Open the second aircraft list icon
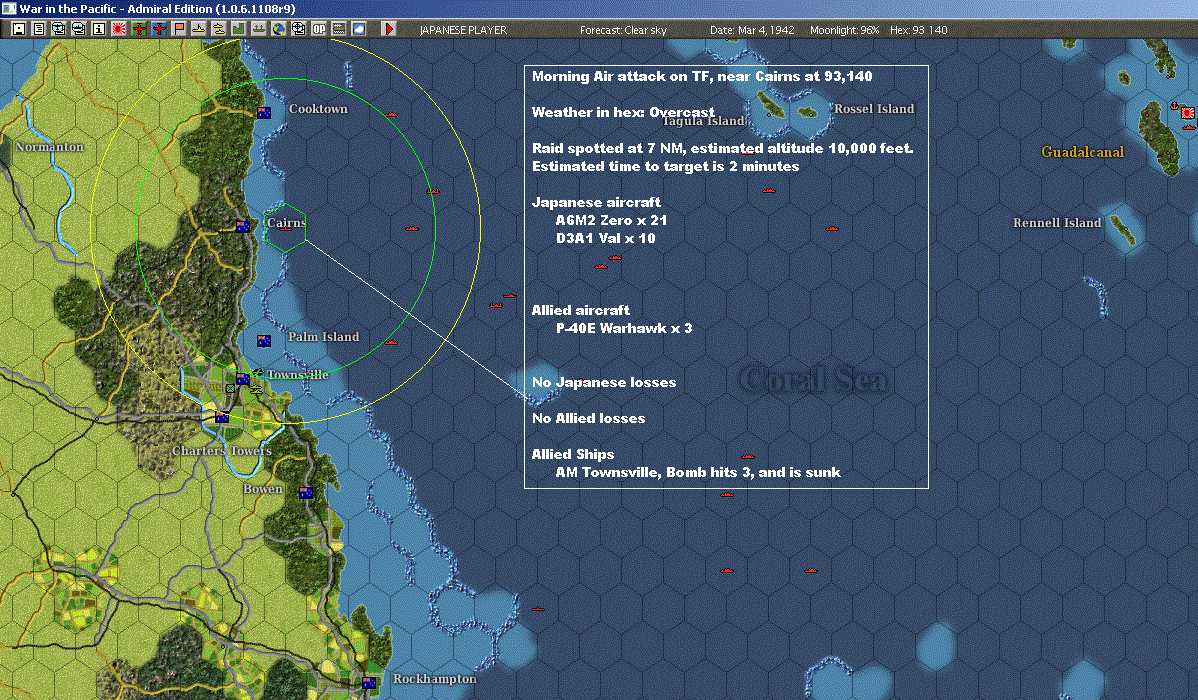The height and width of the screenshot is (700, 1198). pos(78,29)
